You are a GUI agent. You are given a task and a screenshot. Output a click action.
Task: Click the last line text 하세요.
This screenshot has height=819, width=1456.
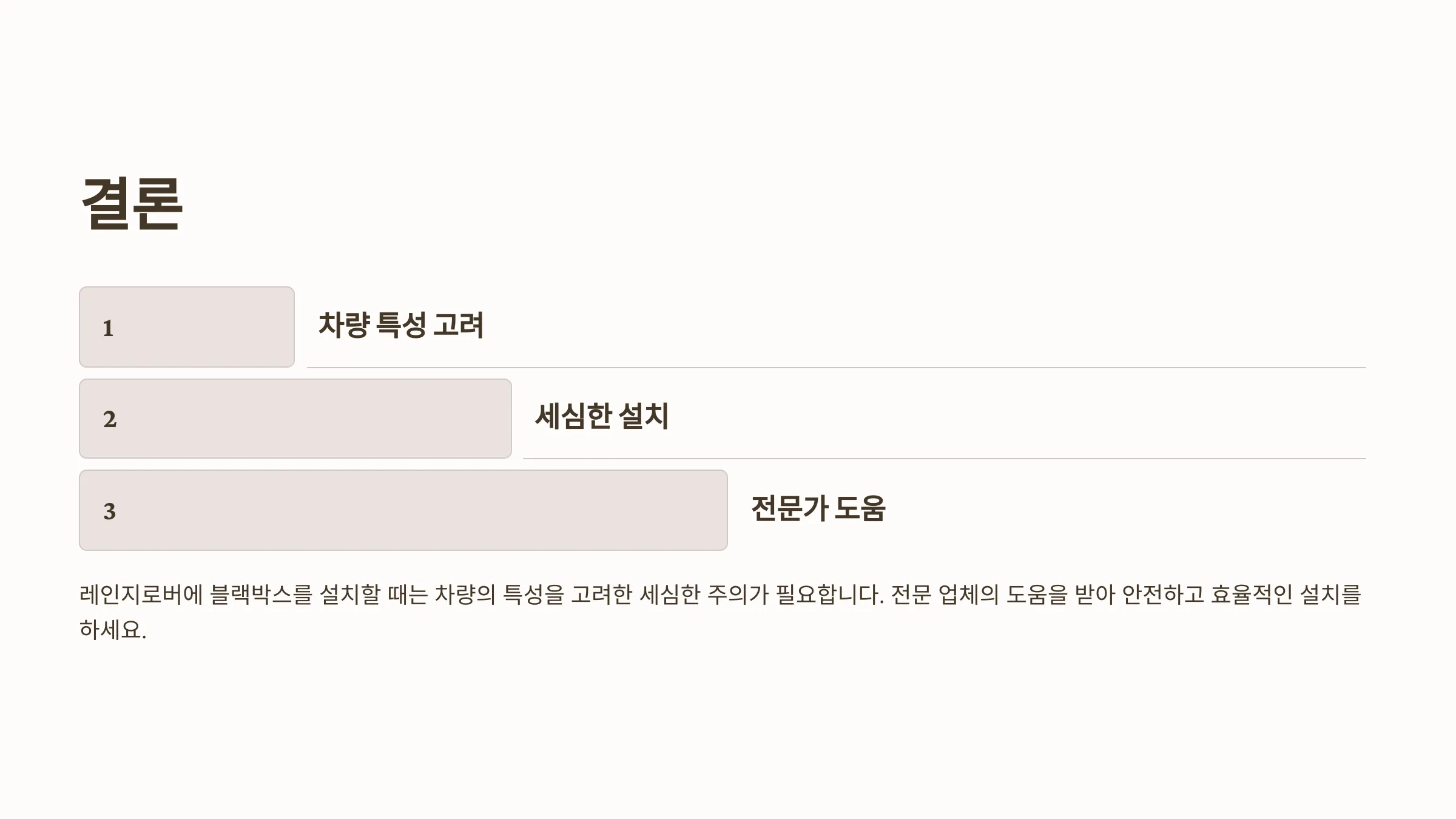coord(113,630)
